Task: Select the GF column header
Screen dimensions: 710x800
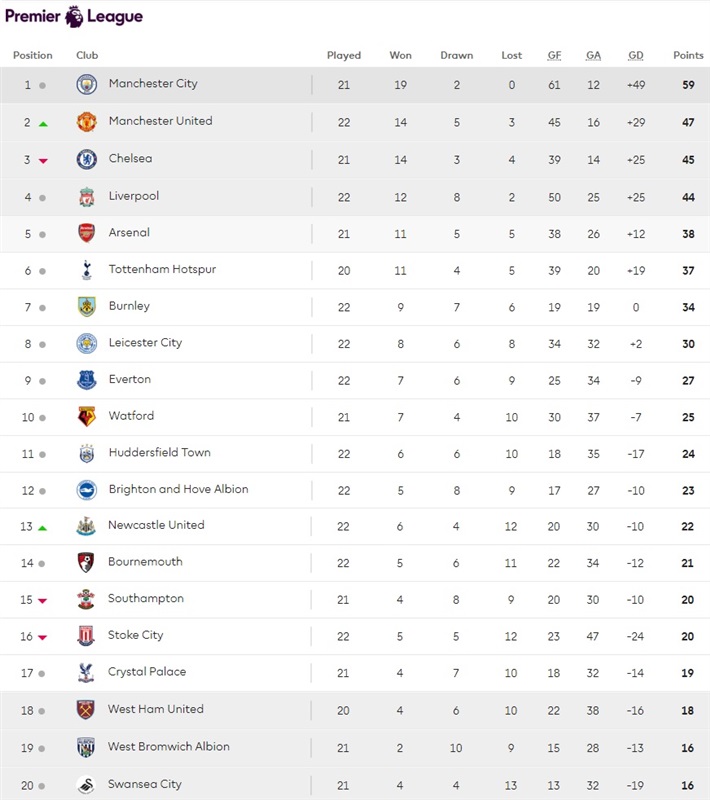Action: pos(554,55)
